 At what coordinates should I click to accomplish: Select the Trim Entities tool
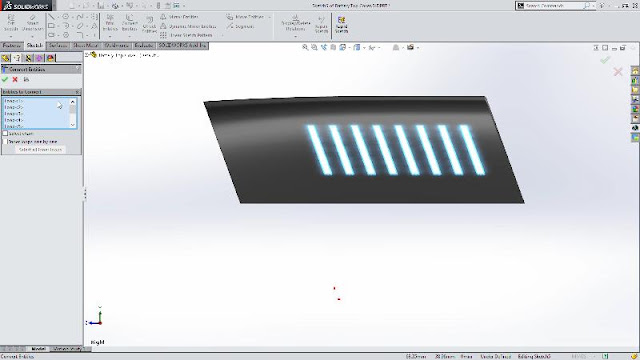click(x=110, y=23)
